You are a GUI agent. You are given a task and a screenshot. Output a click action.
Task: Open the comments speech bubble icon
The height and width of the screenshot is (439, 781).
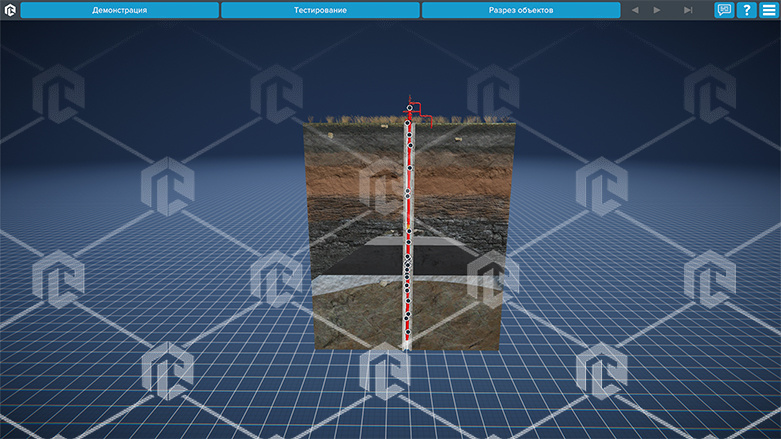(x=724, y=10)
